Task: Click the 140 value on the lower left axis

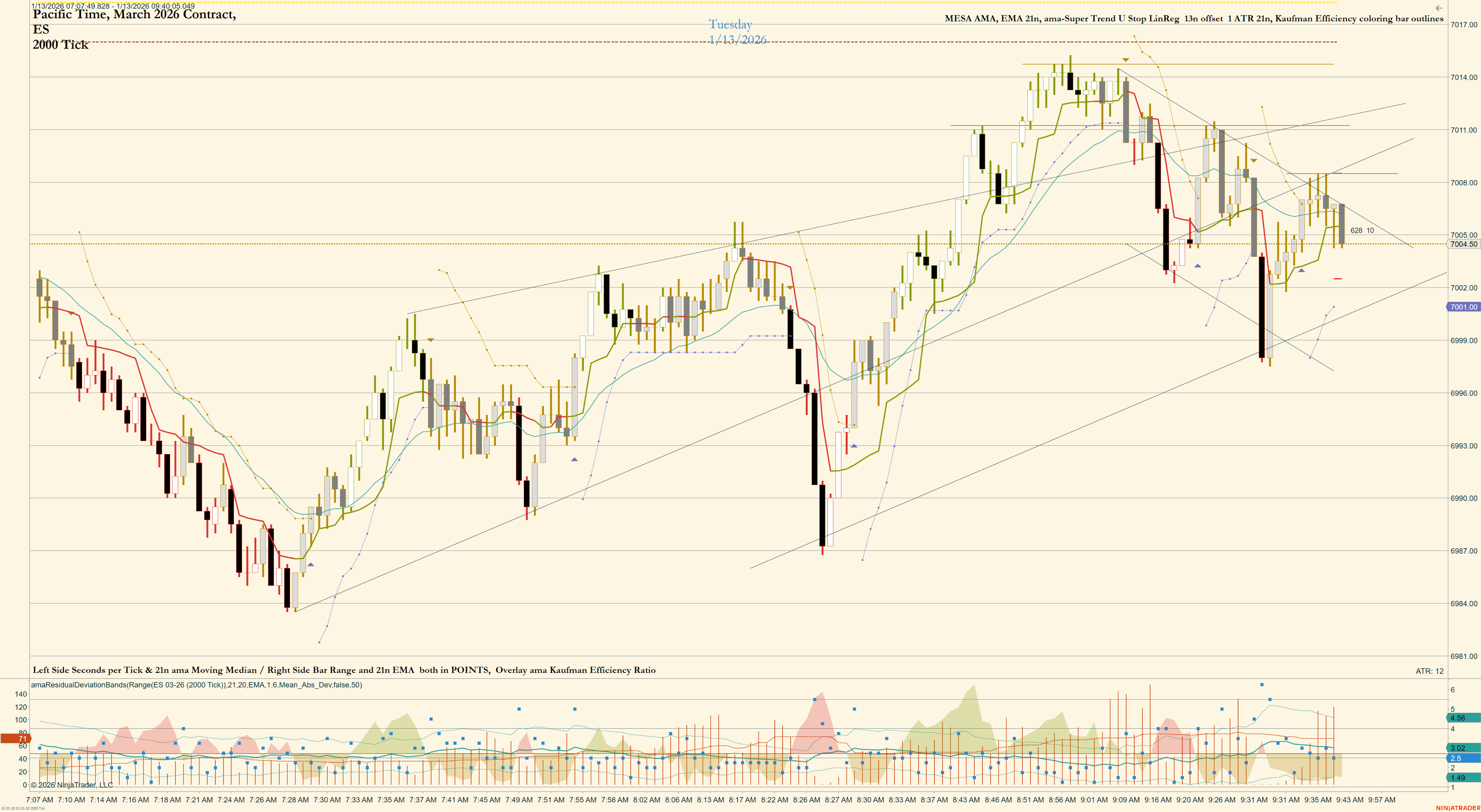Action: 21,694
